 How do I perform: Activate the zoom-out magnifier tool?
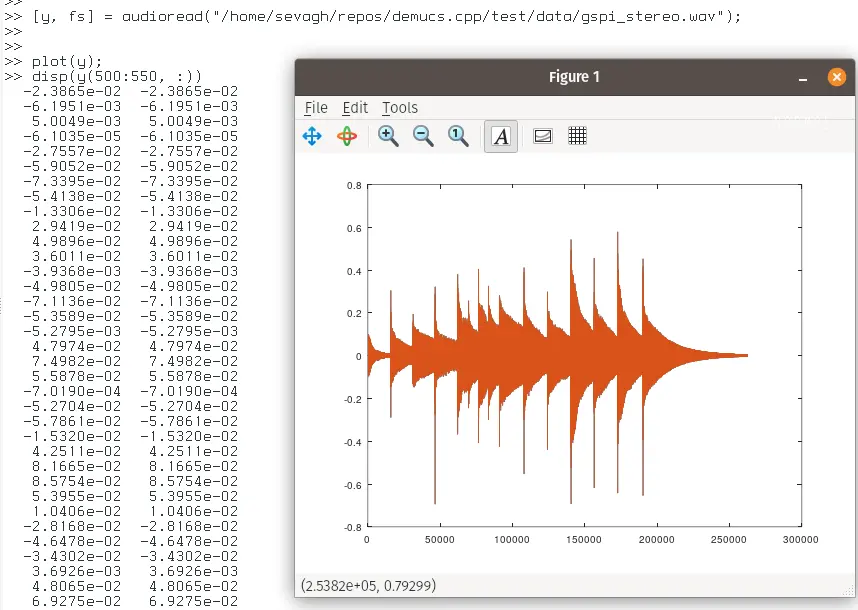pos(423,135)
